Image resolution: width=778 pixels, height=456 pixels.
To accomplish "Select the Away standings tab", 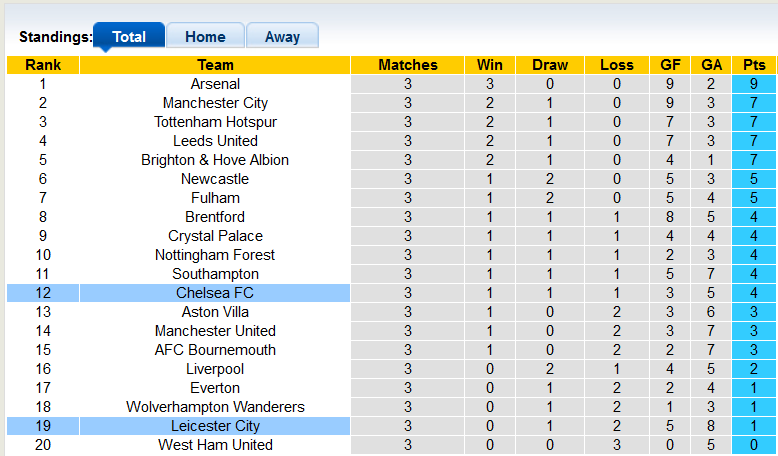I will [282, 37].
